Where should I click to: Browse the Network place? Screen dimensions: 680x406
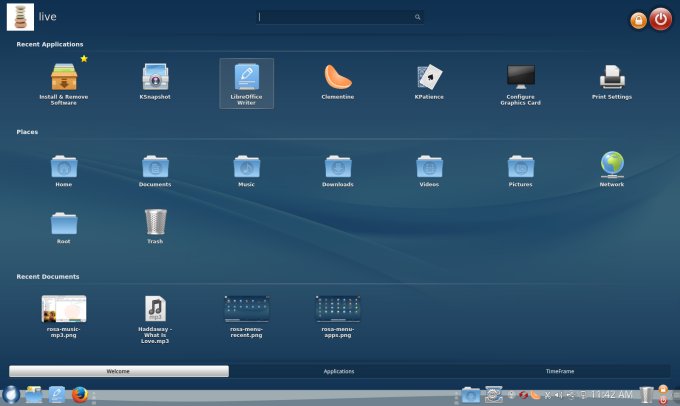coord(612,165)
